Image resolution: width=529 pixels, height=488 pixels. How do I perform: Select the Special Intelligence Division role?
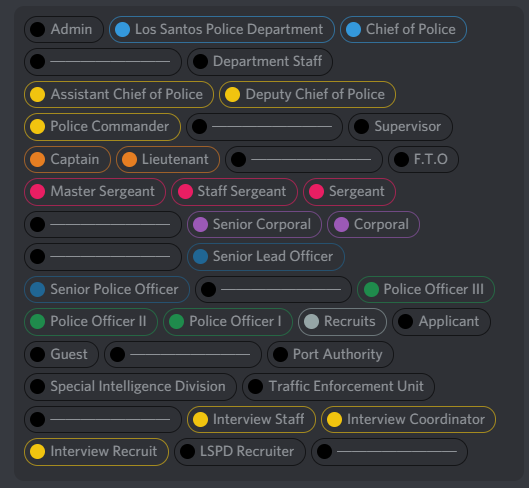click(x=130, y=387)
